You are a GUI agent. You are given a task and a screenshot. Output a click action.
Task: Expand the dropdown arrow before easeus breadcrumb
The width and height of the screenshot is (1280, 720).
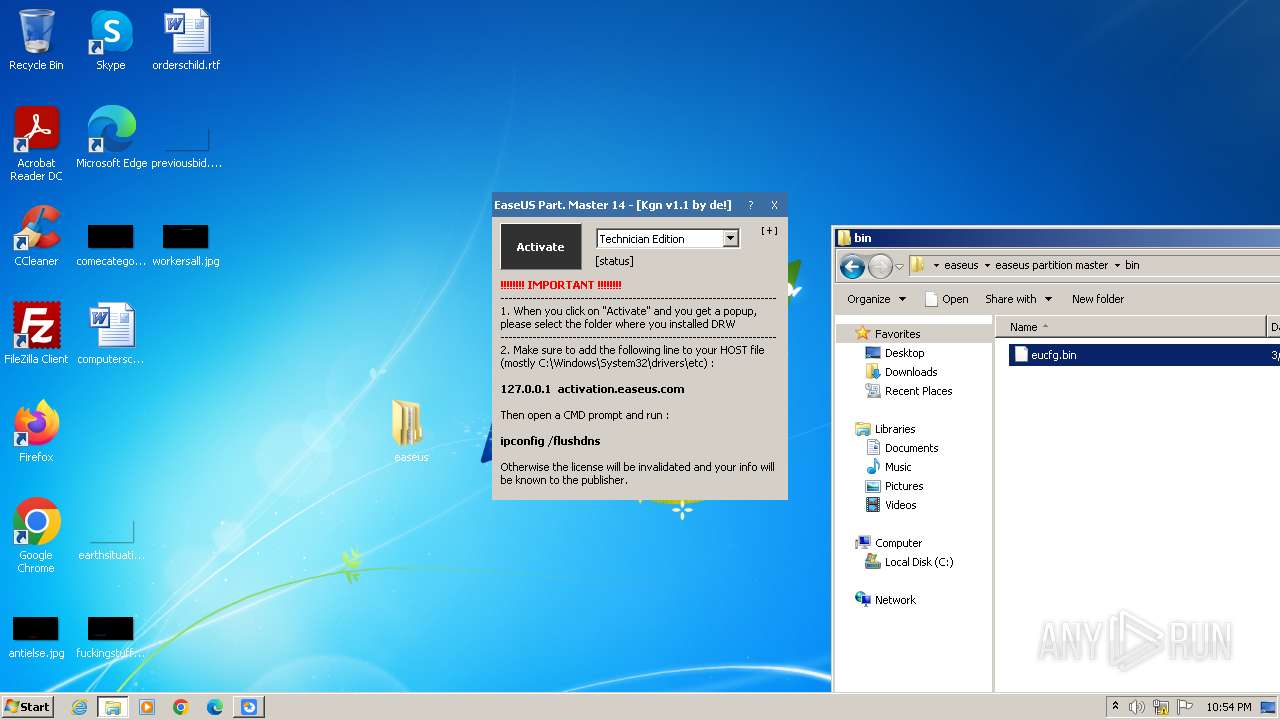click(x=936, y=266)
